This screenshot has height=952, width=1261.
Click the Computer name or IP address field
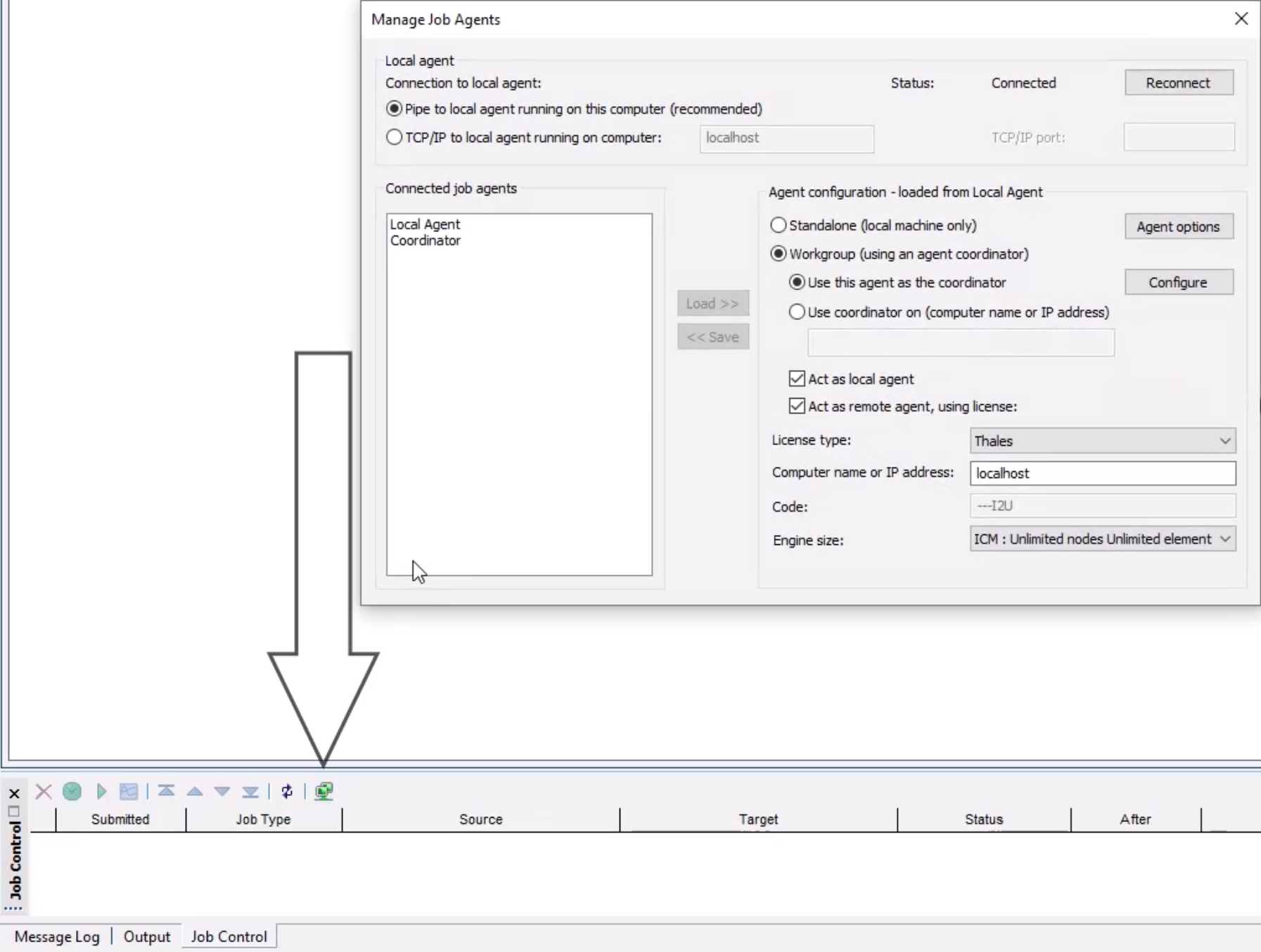(1103, 473)
